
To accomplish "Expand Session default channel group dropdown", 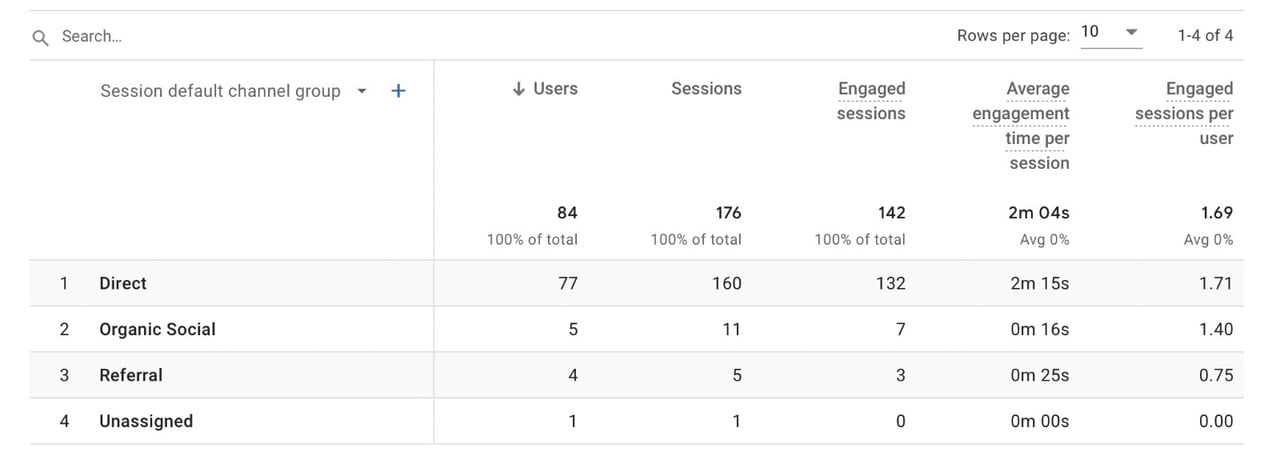I will coord(362,91).
